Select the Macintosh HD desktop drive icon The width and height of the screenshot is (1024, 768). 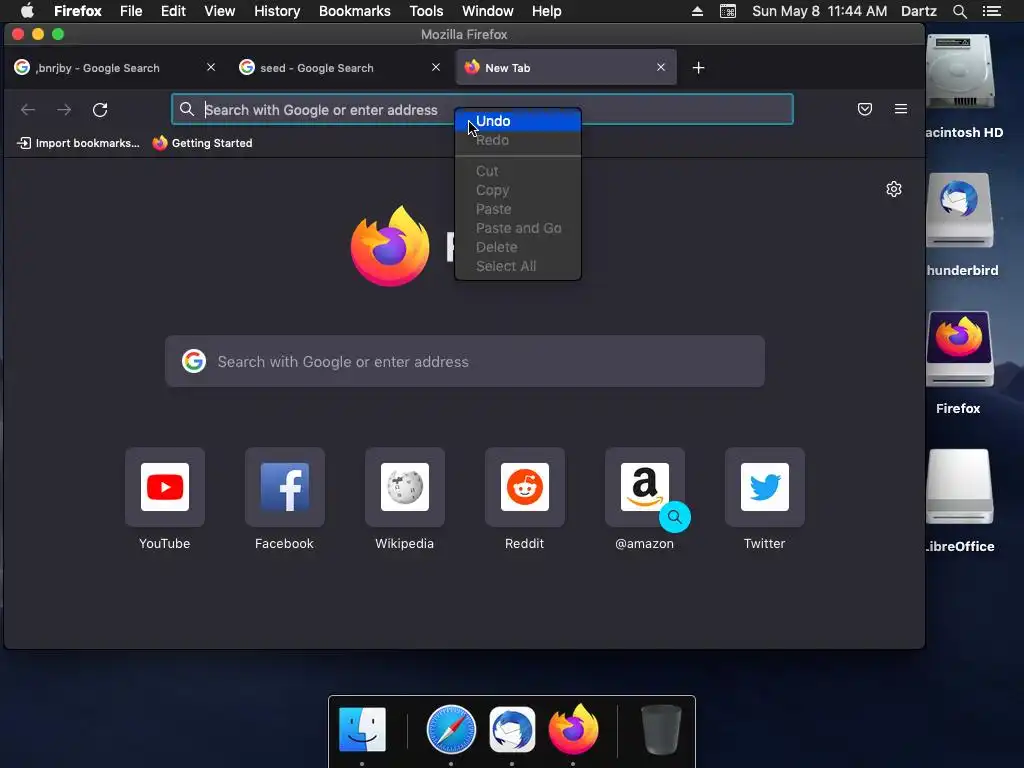click(x=961, y=73)
